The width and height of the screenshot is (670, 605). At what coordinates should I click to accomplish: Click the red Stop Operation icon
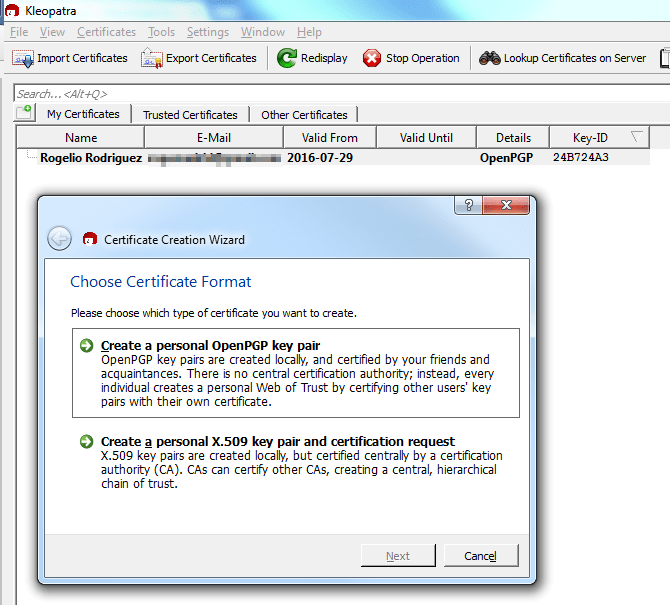(372, 58)
